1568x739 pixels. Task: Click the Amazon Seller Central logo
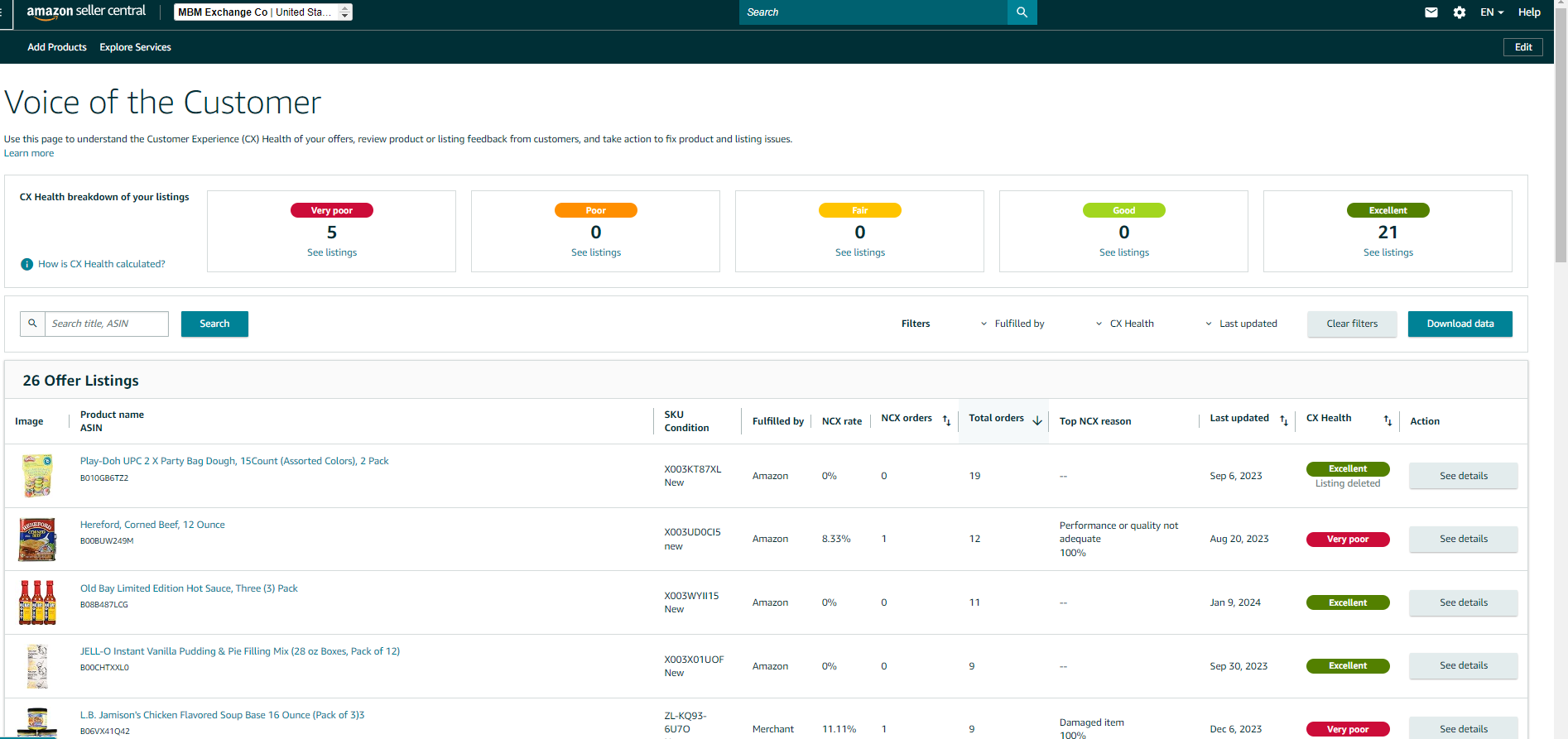[x=86, y=12]
